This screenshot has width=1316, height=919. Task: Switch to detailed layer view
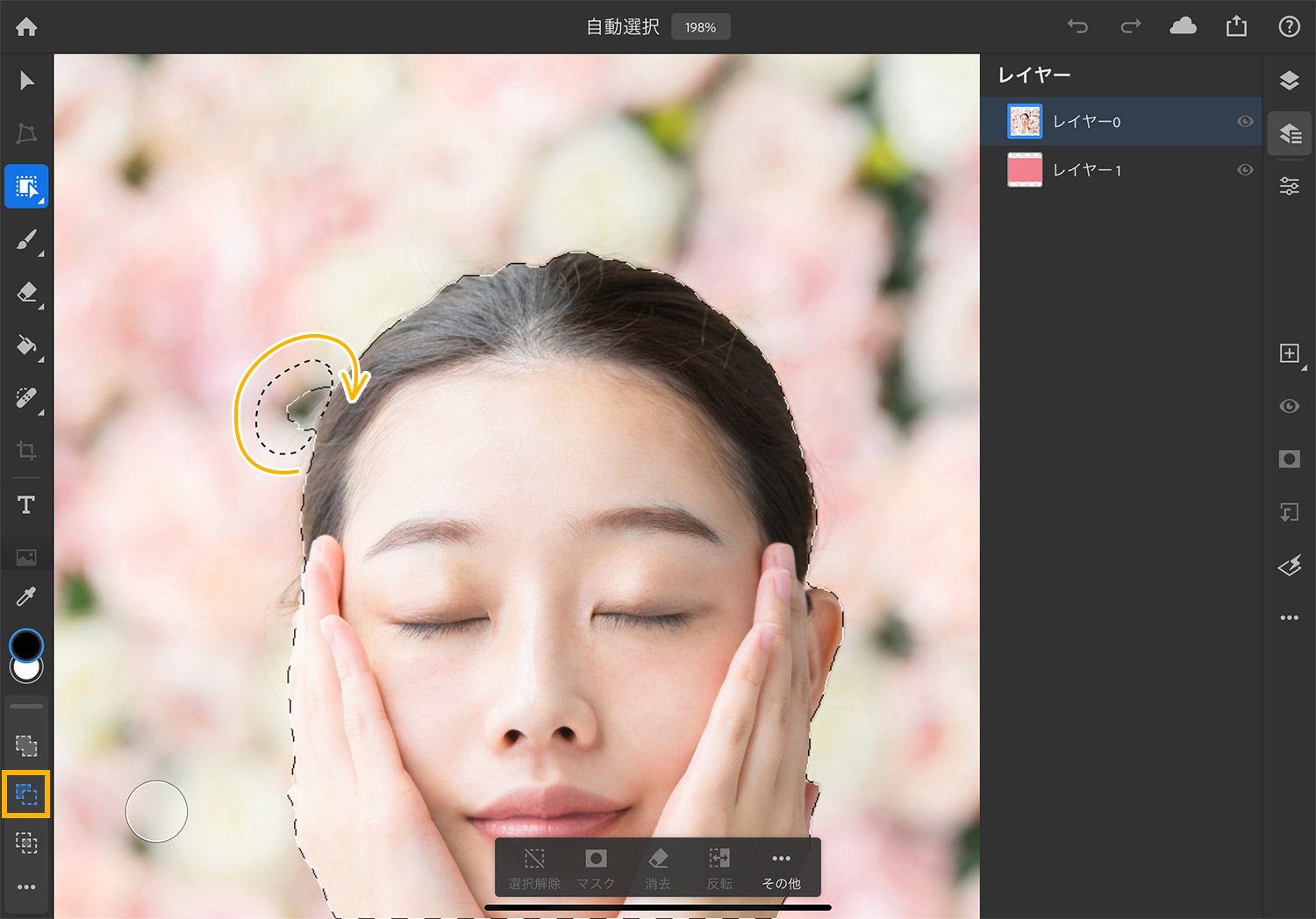pyautogui.click(x=1289, y=133)
